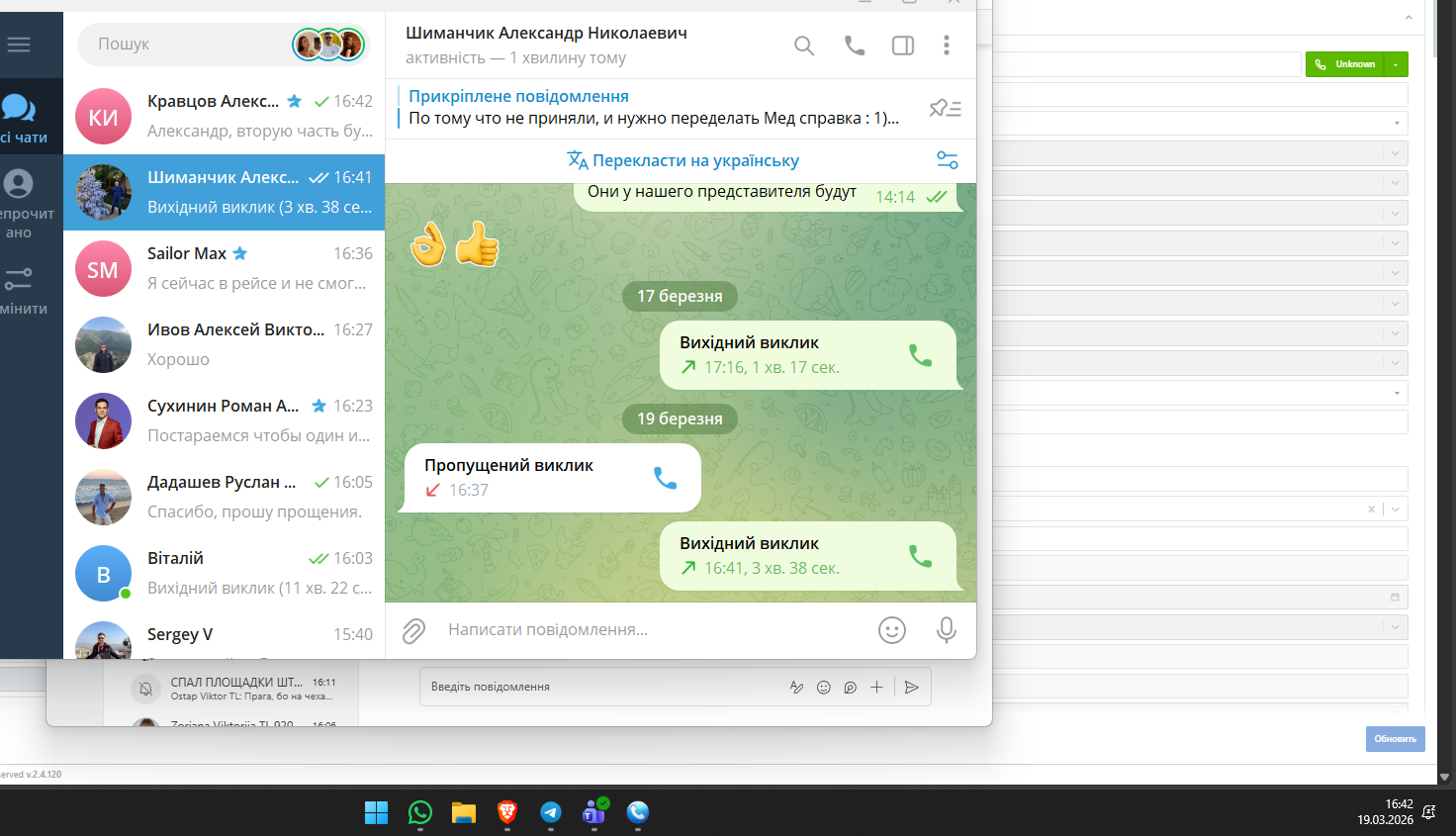Image resolution: width=1456 pixels, height=836 pixels.
Task: Show the pinned messages list icon
Action: click(946, 108)
